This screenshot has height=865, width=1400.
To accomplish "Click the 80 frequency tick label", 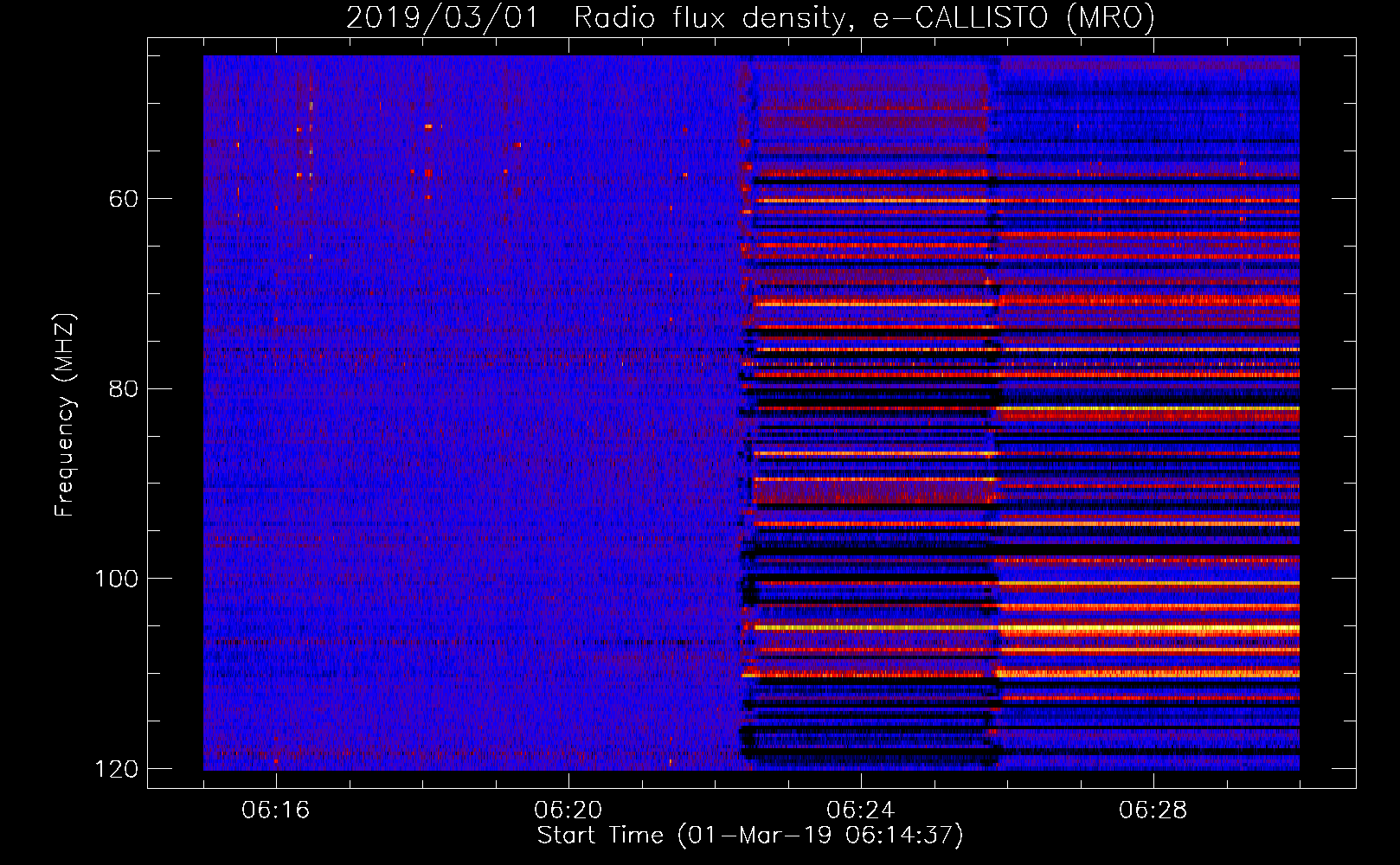I will coord(124,388).
